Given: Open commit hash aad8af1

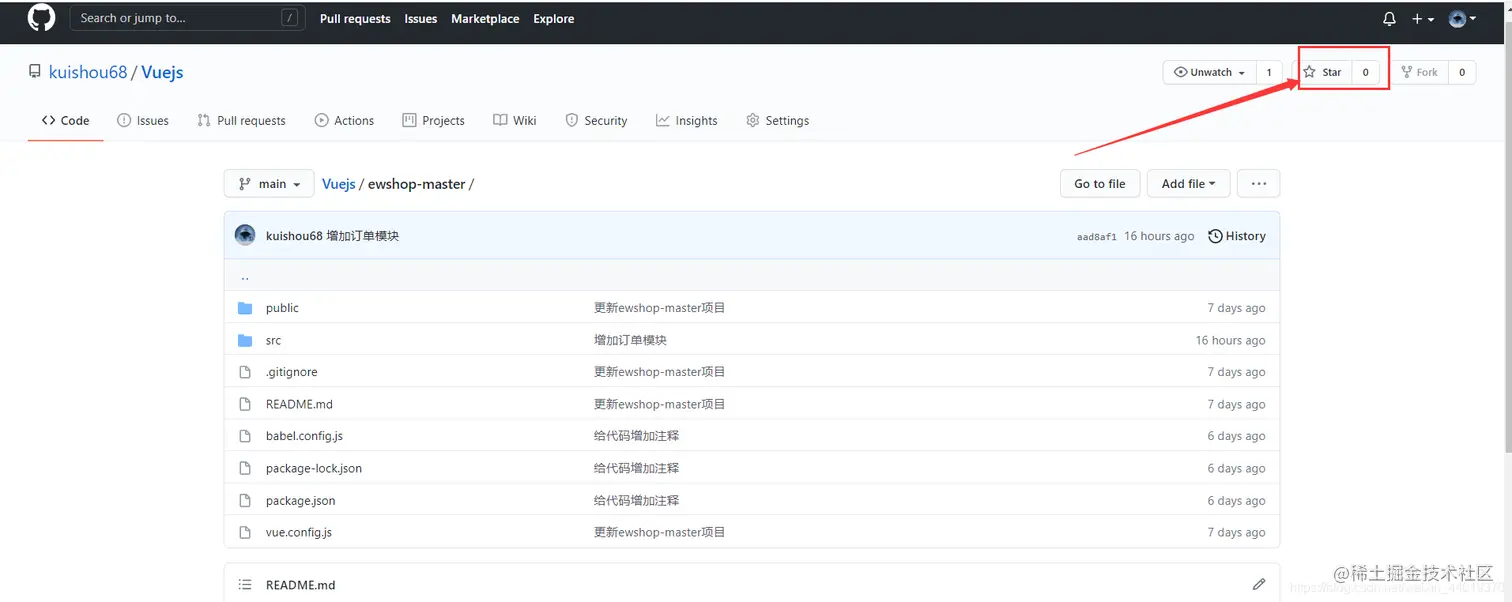Looking at the screenshot, I should (1096, 237).
